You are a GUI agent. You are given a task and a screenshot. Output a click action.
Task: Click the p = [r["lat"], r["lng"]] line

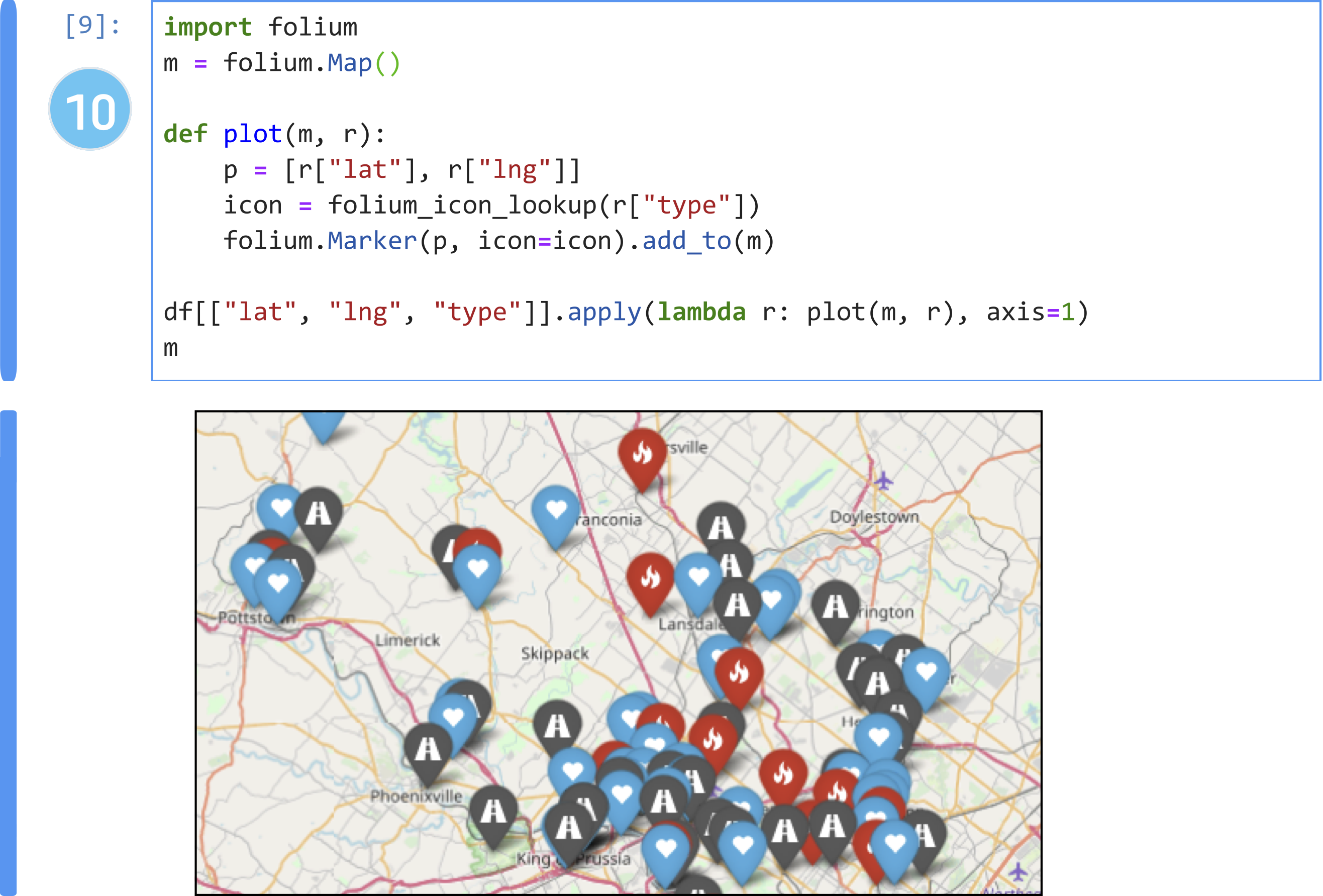pos(402,170)
